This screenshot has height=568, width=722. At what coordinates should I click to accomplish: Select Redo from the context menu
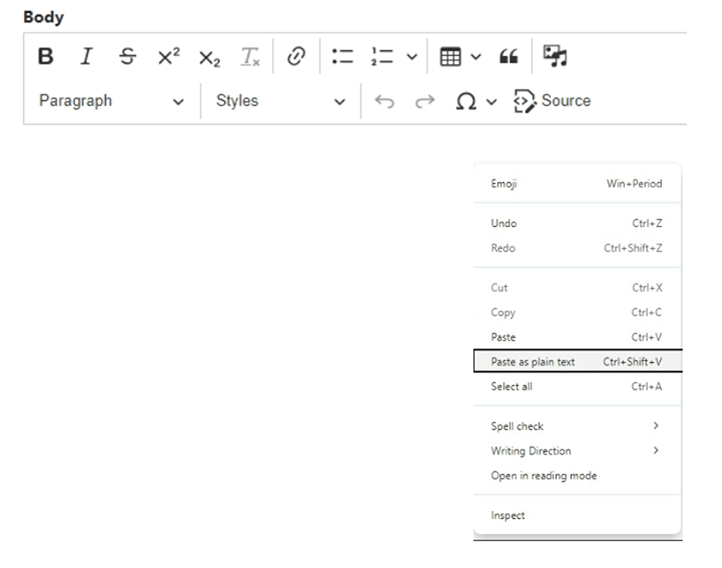coord(577,248)
